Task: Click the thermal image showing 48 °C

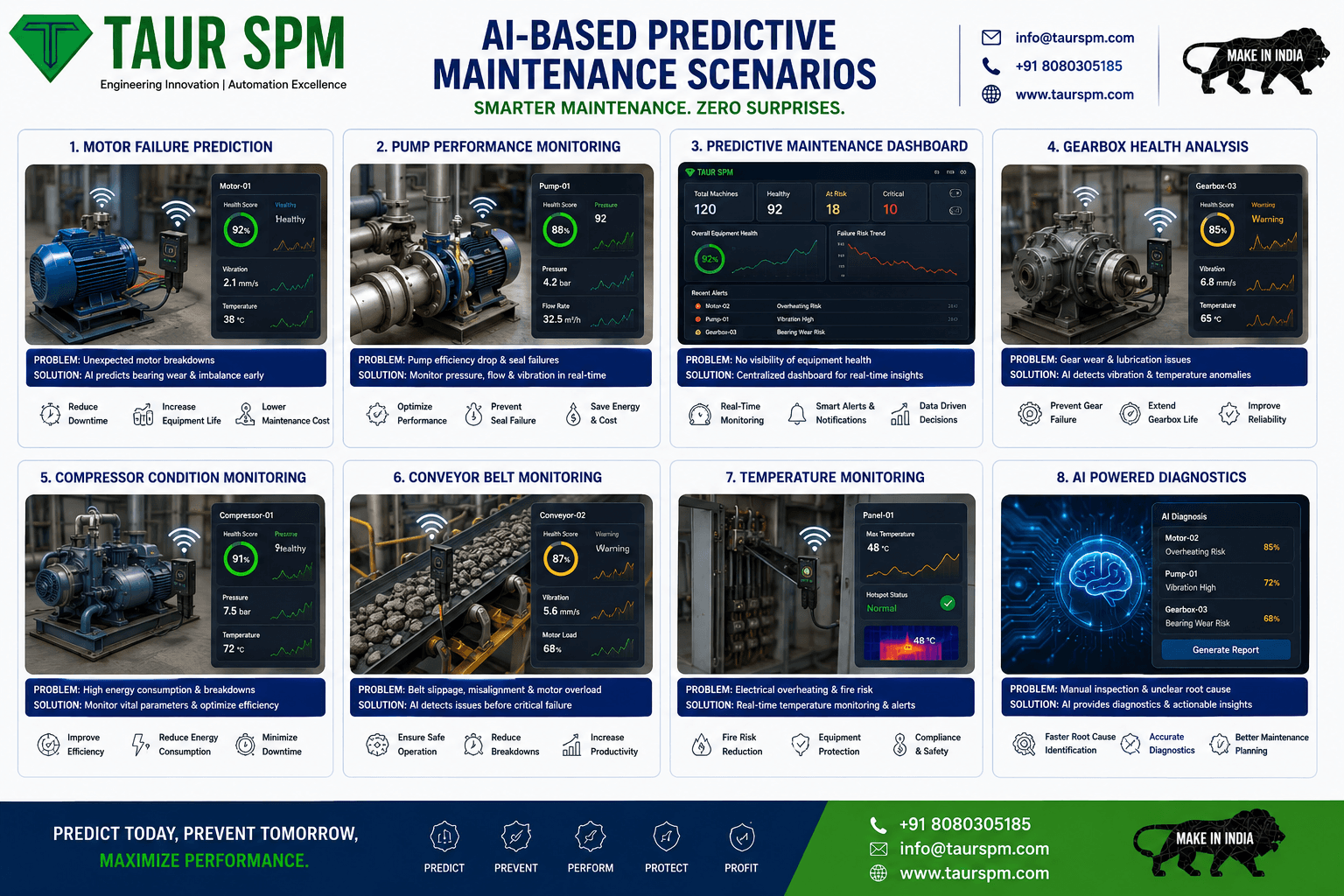Action: [911, 642]
